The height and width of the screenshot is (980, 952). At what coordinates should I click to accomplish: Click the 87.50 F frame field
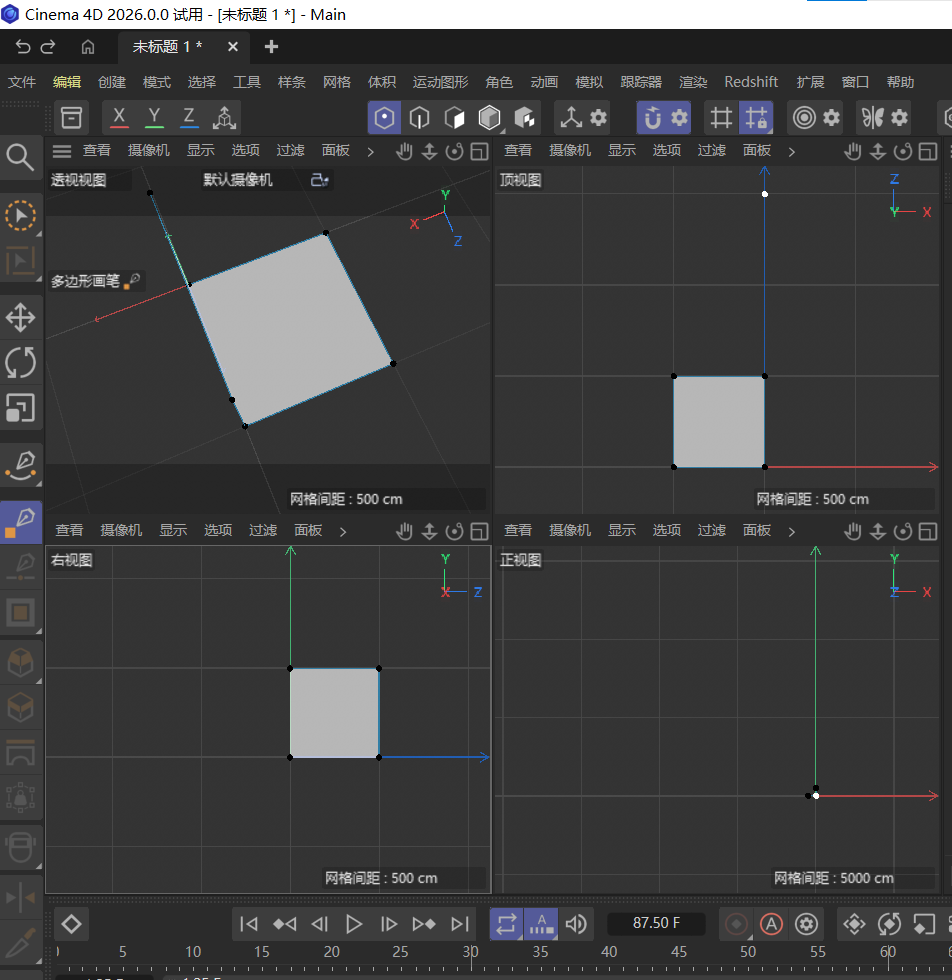pos(656,924)
